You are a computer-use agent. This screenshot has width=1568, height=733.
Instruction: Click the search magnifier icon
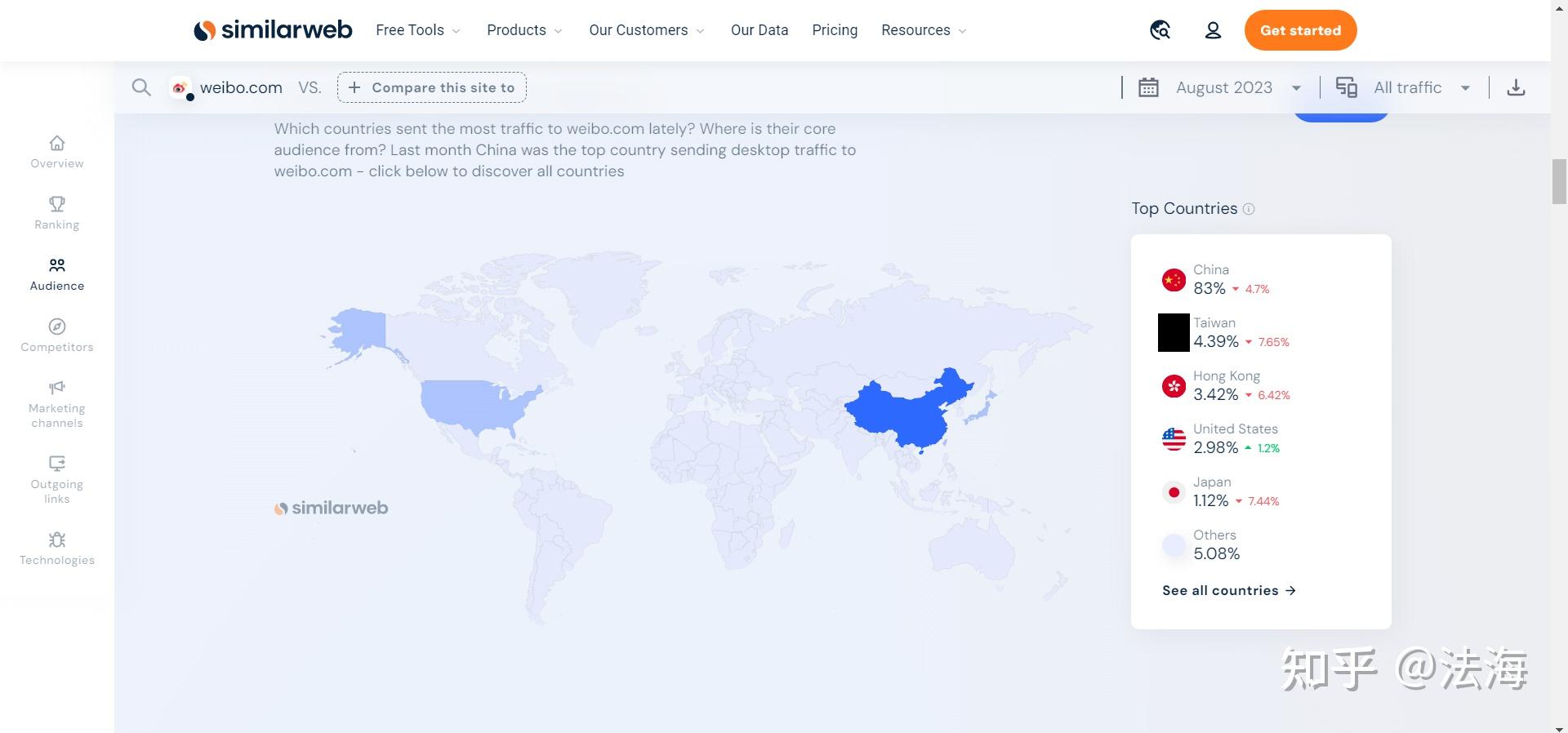141,87
